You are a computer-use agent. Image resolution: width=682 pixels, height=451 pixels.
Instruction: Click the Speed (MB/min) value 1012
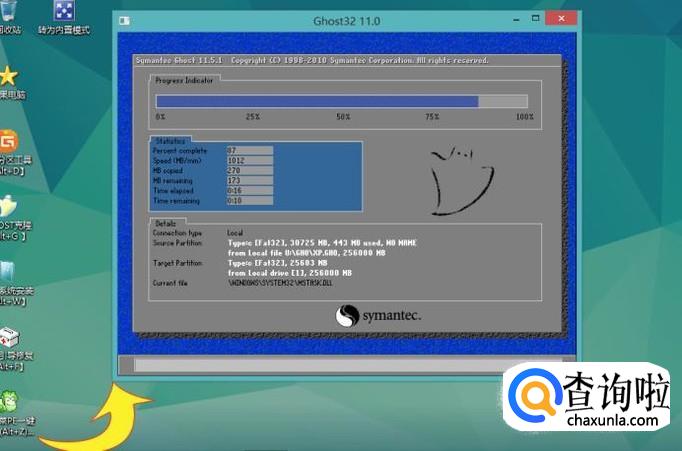pos(250,160)
